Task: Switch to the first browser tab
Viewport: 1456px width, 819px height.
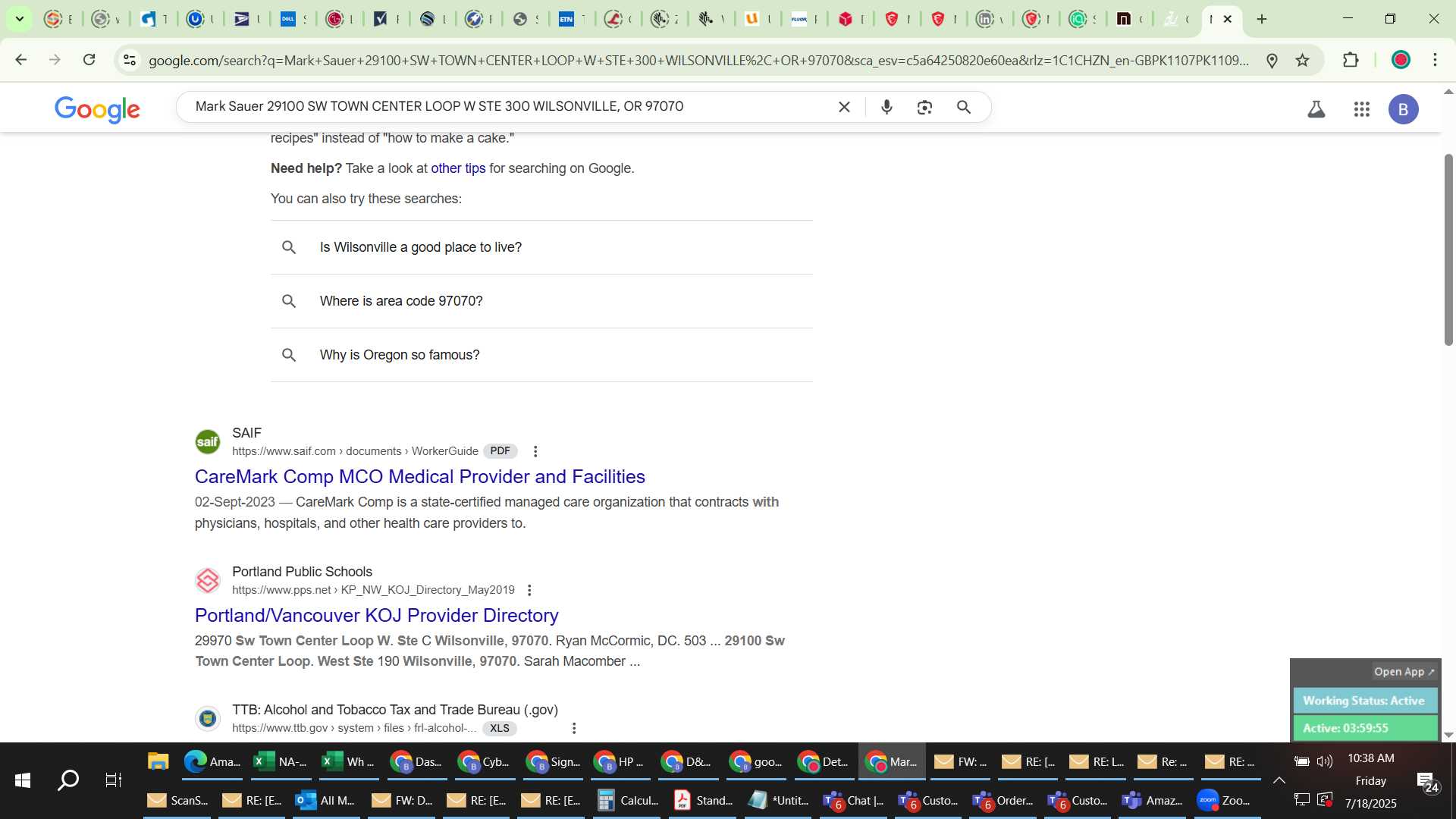Action: coord(58,19)
